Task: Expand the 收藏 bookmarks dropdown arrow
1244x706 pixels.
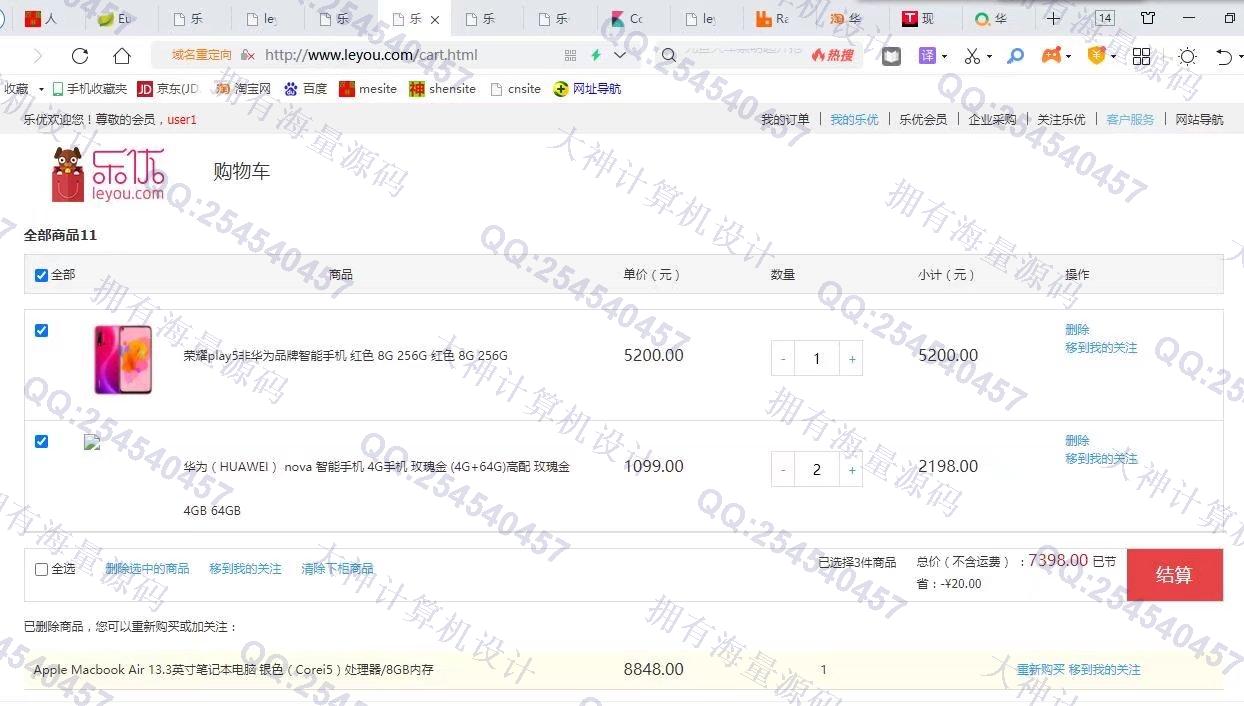Action: 41,89
